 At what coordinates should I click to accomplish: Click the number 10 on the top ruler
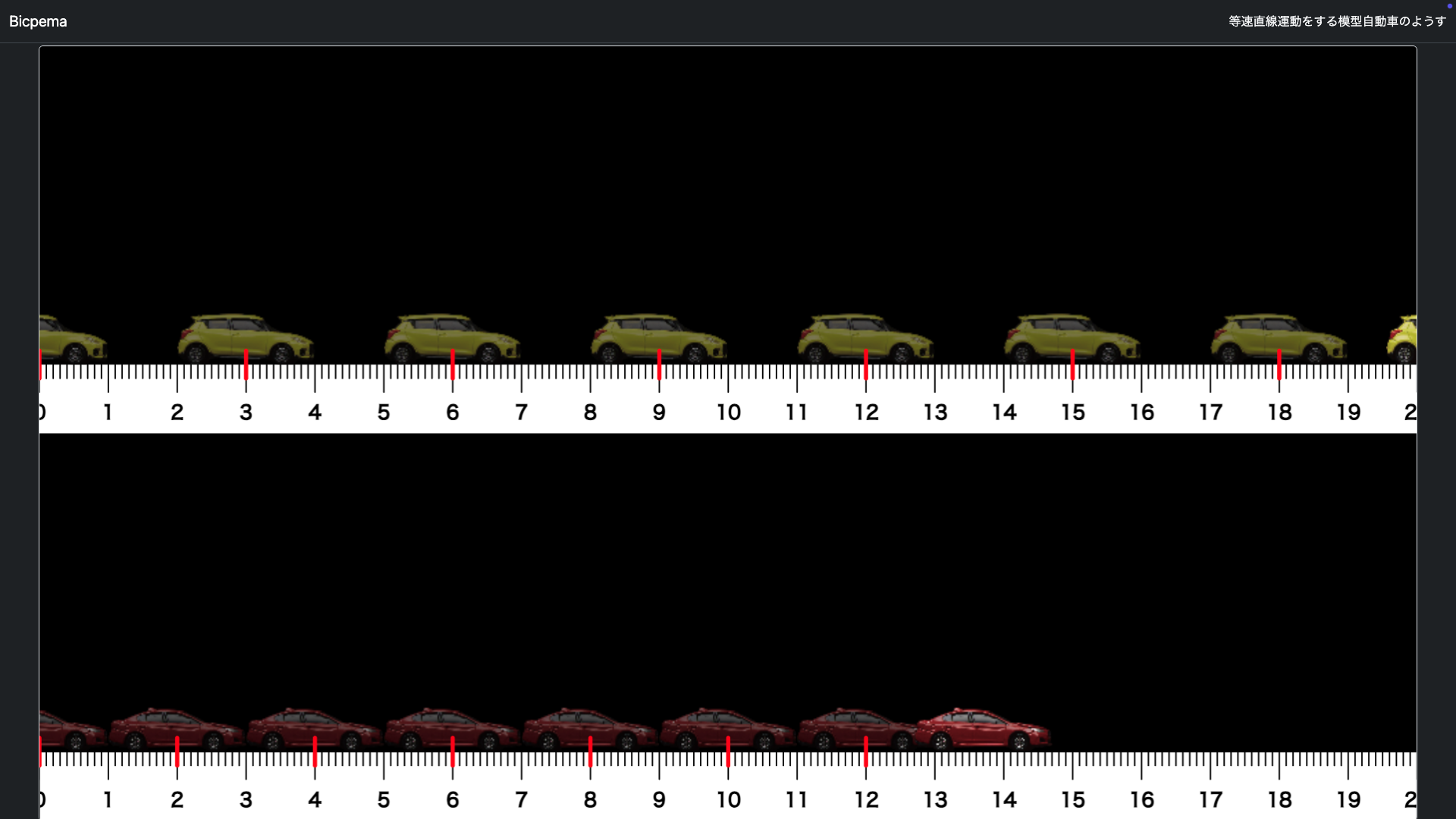pos(728,413)
